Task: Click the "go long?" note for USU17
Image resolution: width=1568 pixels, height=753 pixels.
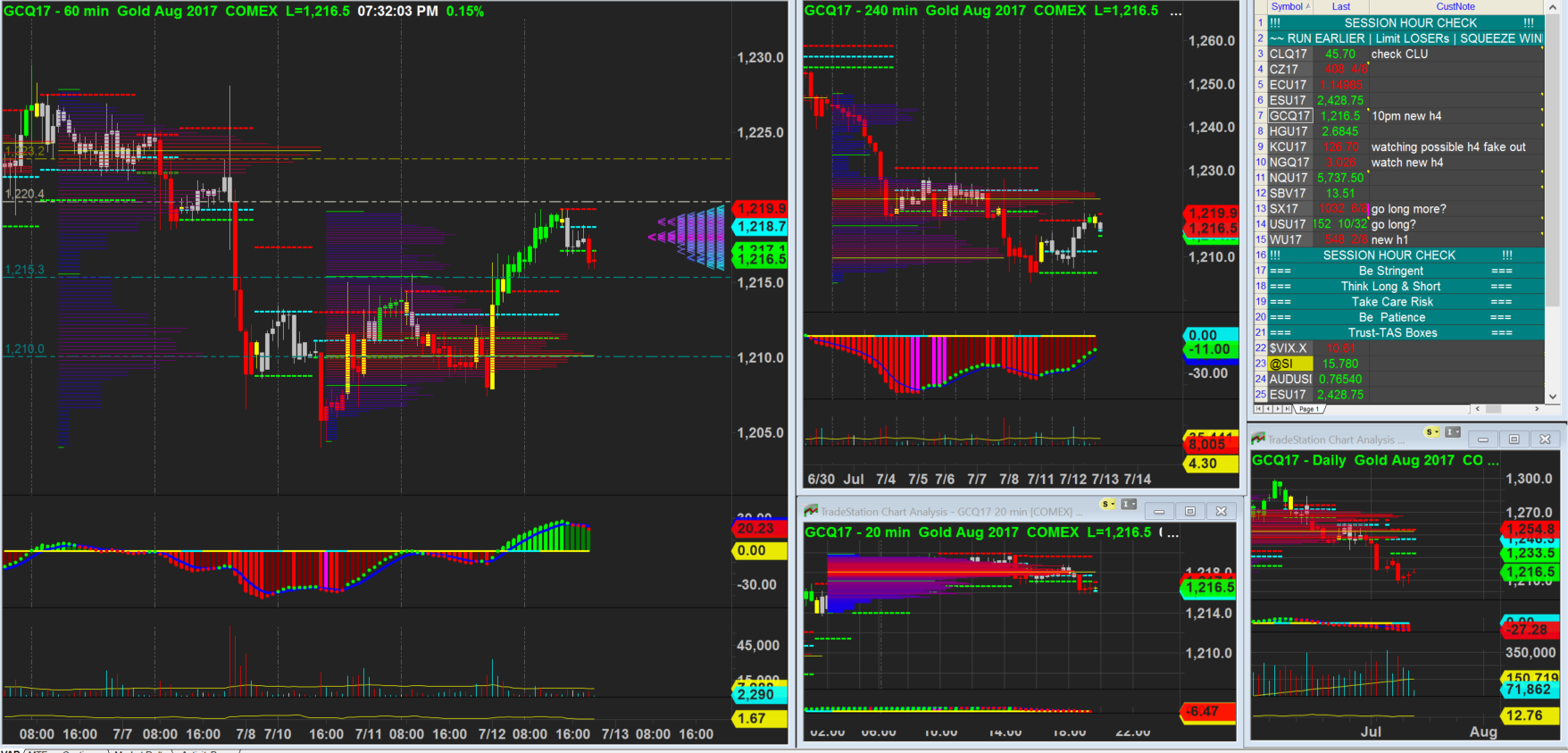Action: point(1394,224)
